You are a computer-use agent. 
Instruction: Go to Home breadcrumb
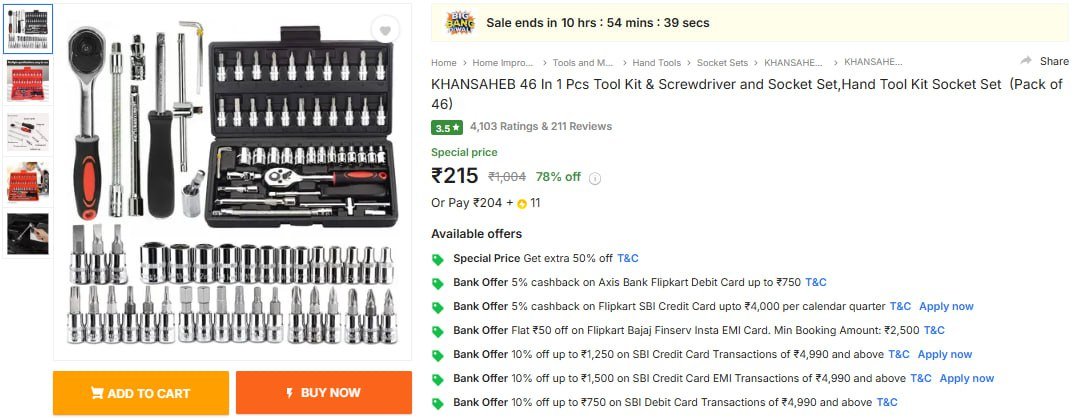point(443,62)
